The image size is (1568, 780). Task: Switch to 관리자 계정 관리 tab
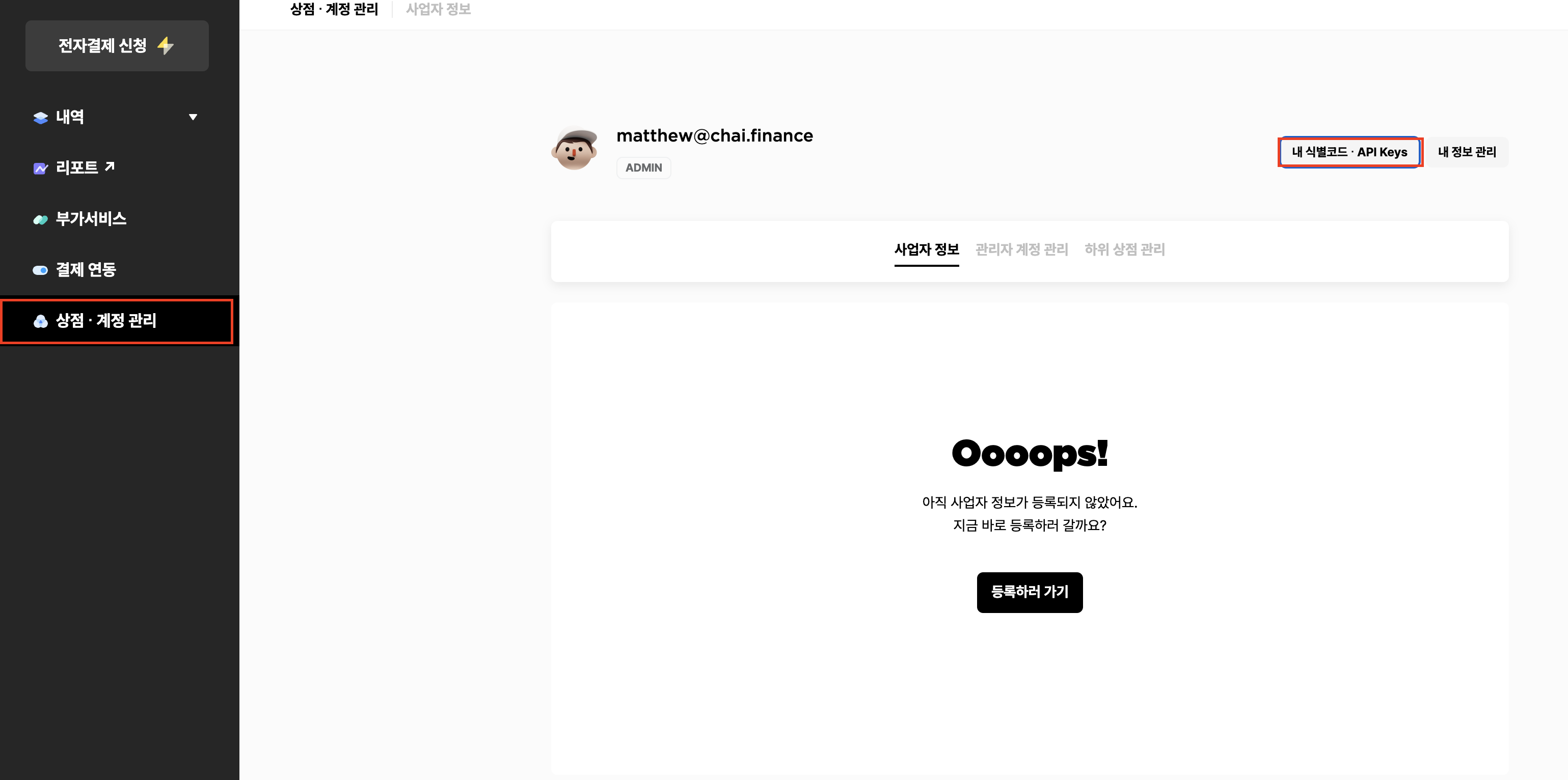(1021, 249)
